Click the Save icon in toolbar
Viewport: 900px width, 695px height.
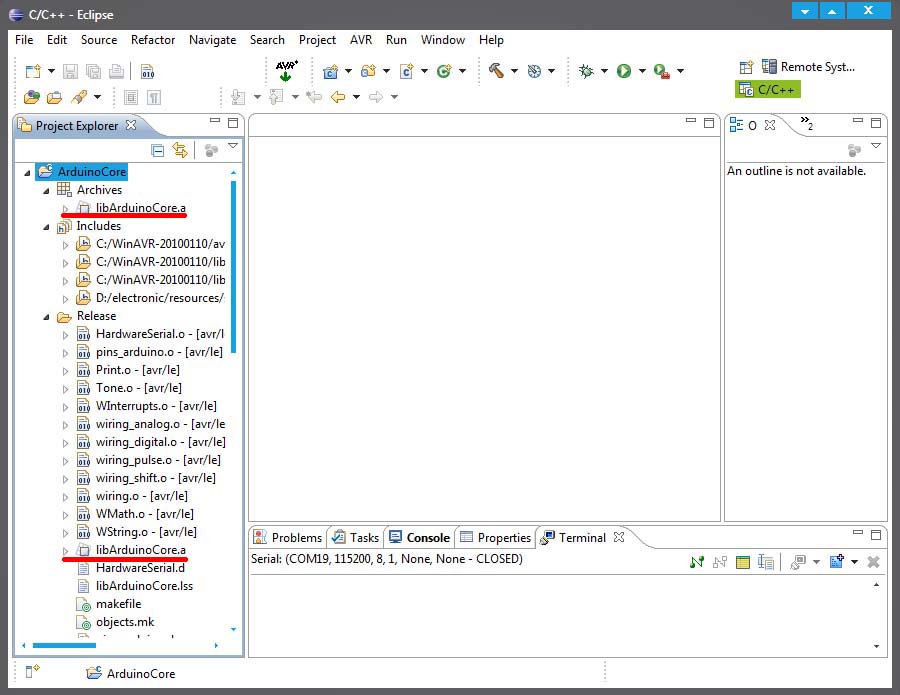tap(70, 71)
